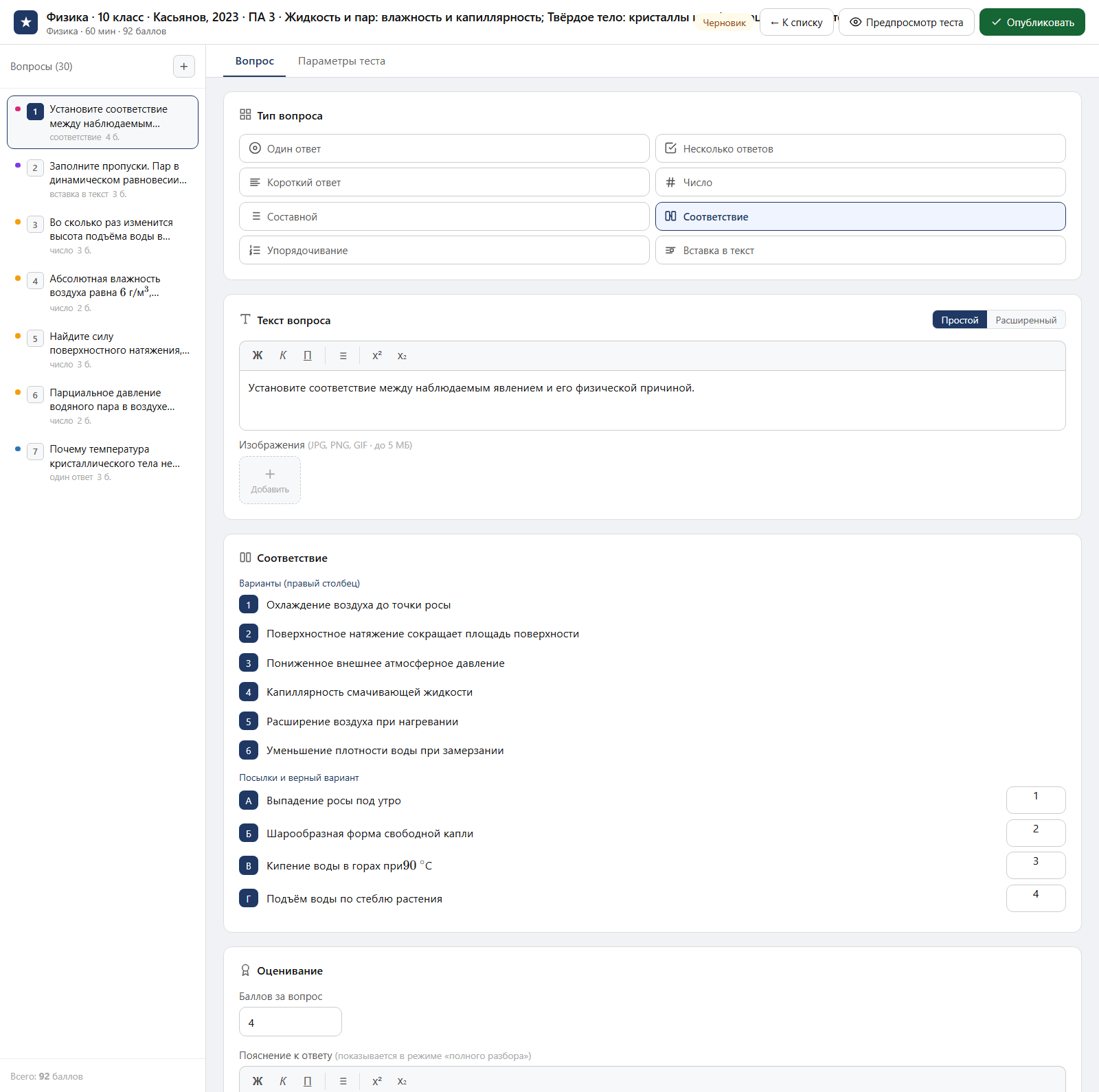
Task: Open question 4 Абсолютная влажность
Action: tap(102, 293)
